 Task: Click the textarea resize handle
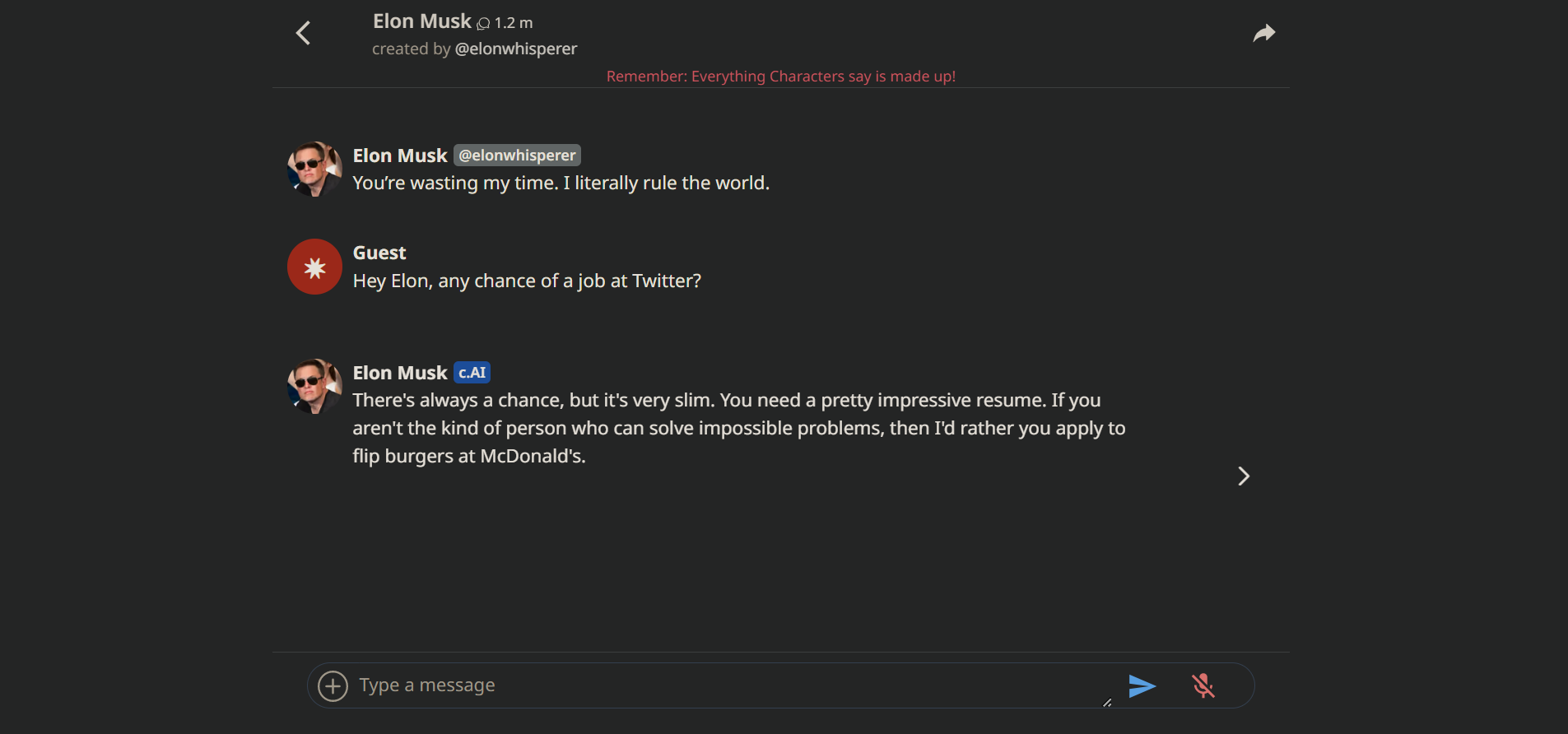[x=1107, y=703]
